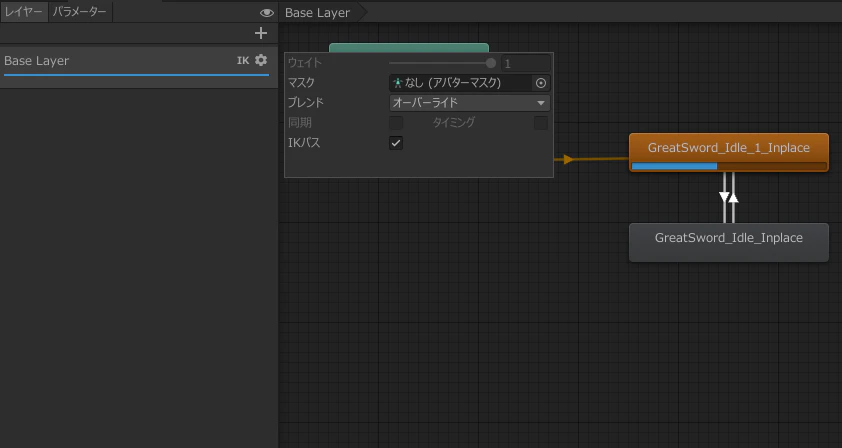The image size is (842, 448).
Task: Click the blue state progress bar
Action: [674, 166]
